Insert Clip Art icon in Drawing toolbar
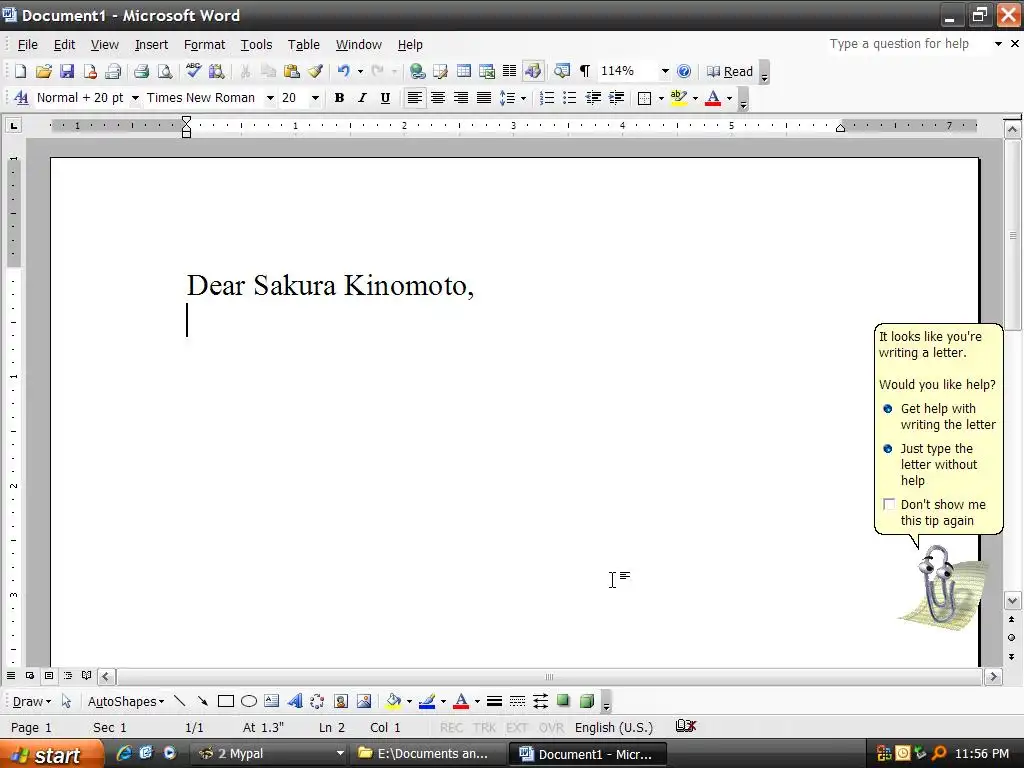Viewport: 1024px width, 768px height. click(340, 701)
